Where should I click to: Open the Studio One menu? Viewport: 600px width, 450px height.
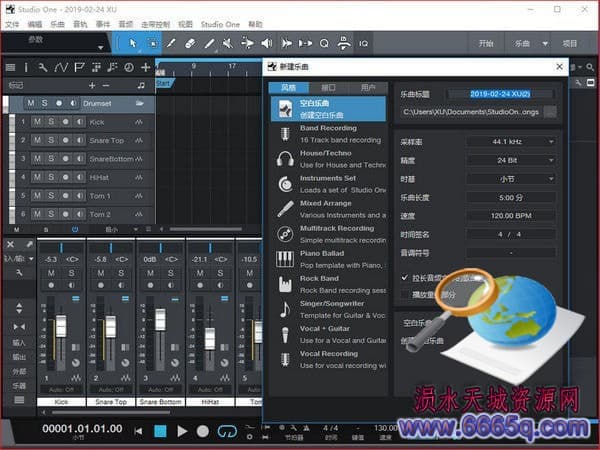pyautogui.click(x=220, y=24)
